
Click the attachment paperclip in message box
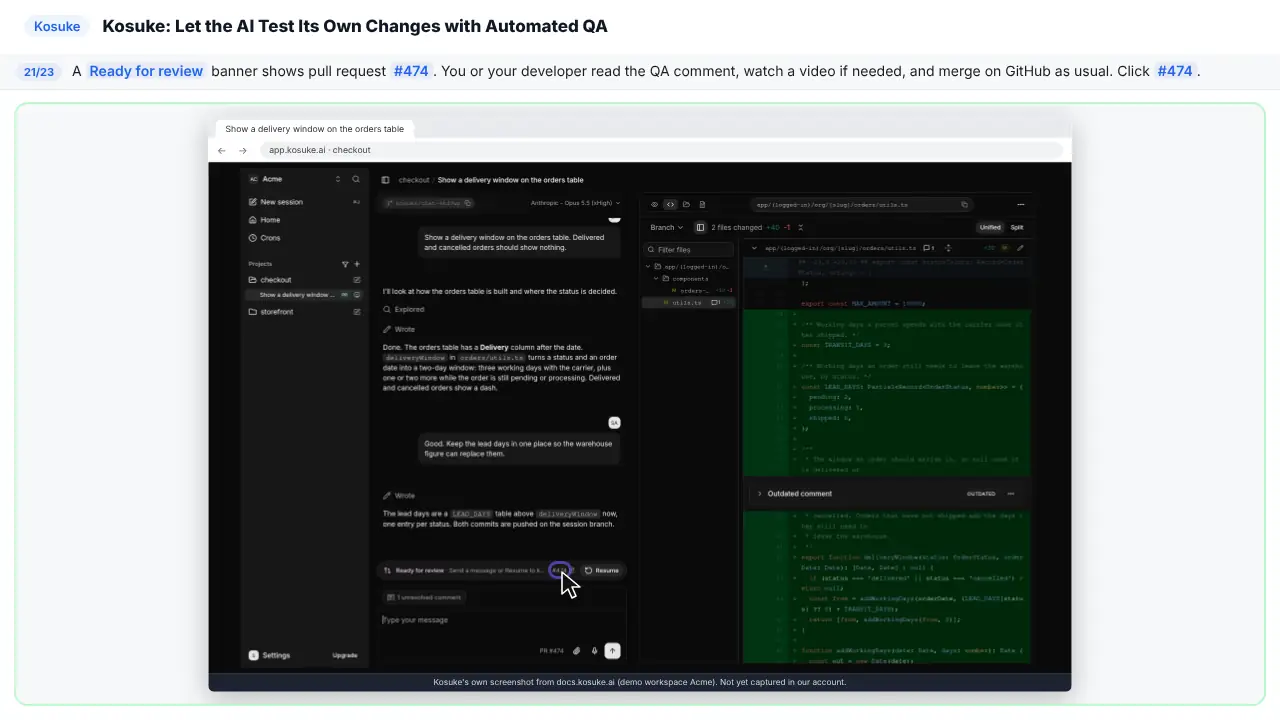tap(576, 651)
